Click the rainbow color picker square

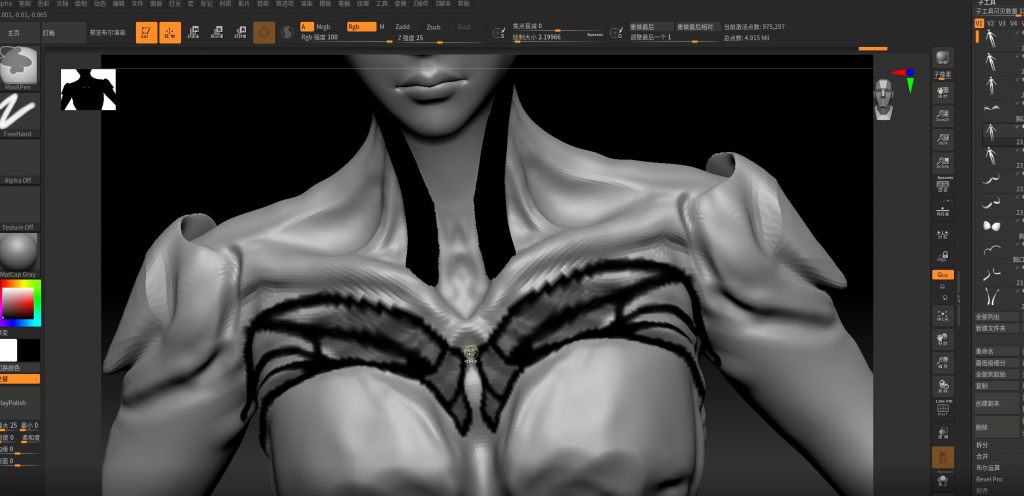pyautogui.click(x=20, y=303)
